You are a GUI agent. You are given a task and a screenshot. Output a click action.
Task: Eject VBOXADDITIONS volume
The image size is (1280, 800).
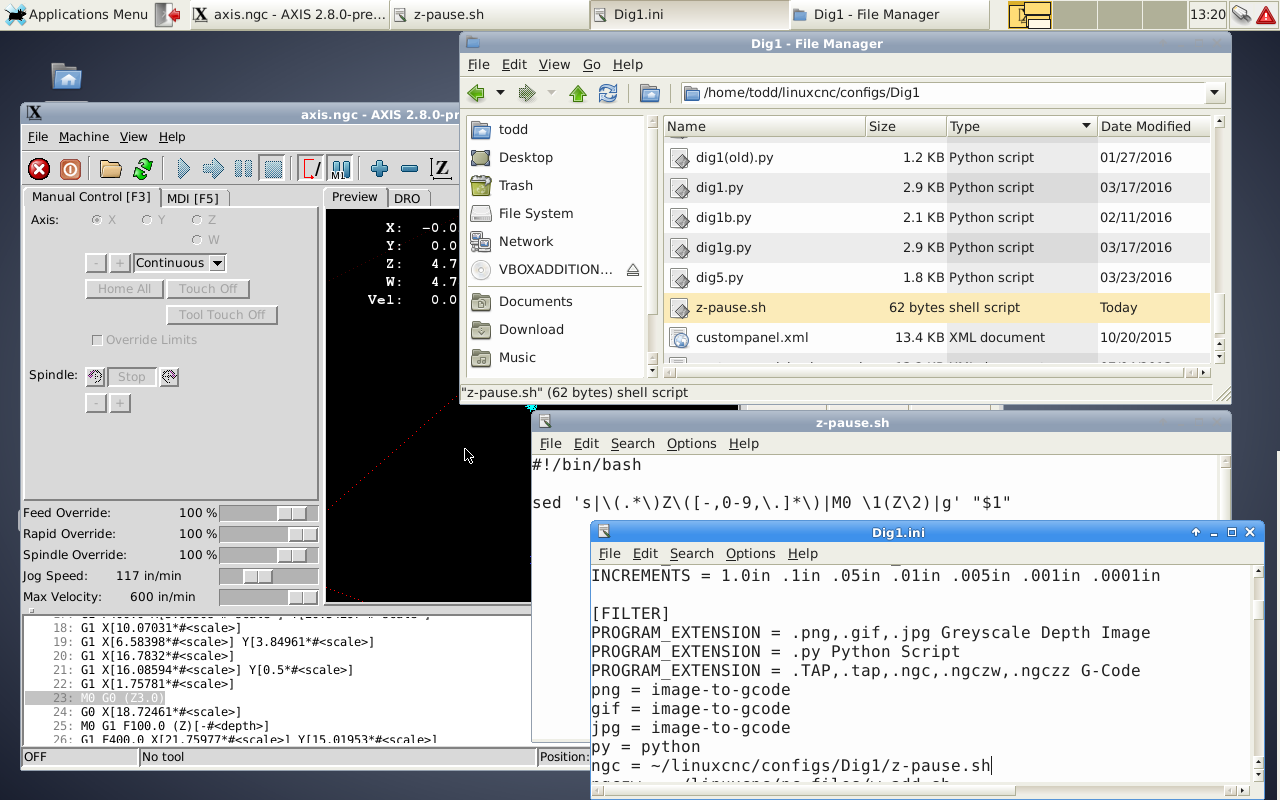(632, 270)
